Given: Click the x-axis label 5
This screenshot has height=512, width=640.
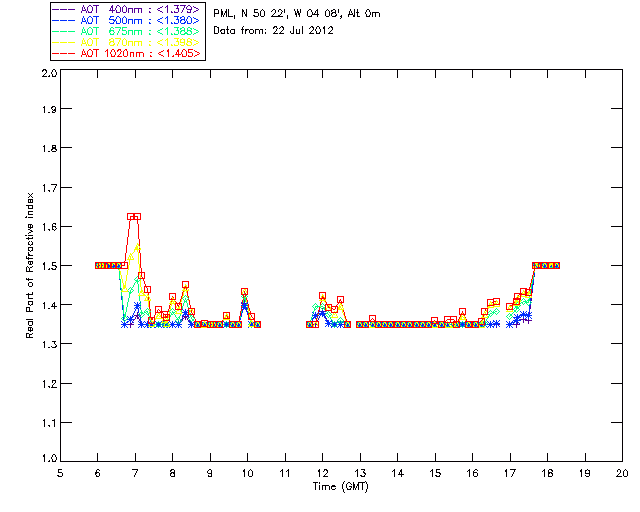Looking at the screenshot, I should (x=60, y=473).
